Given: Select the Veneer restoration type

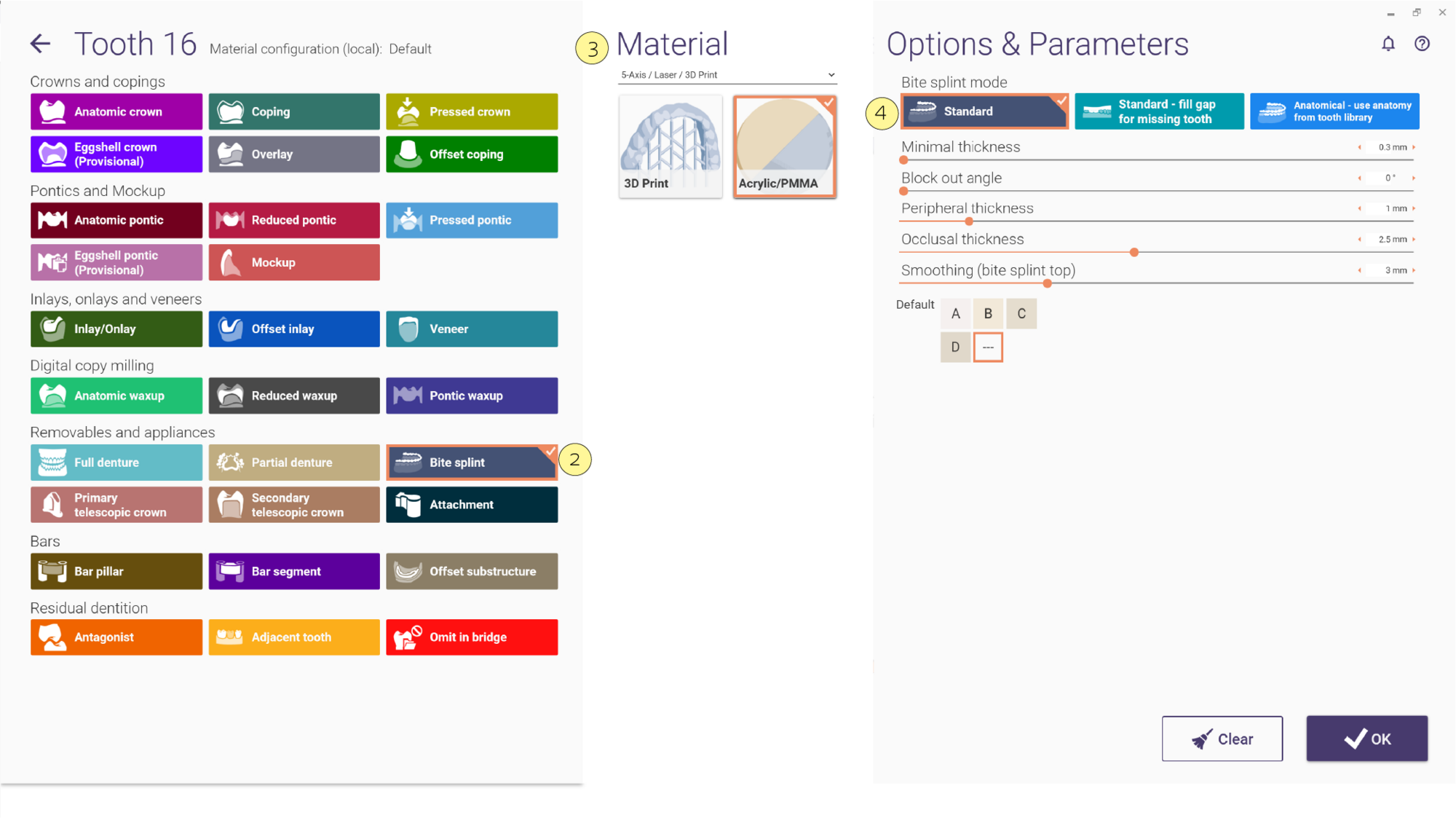Looking at the screenshot, I should 472,329.
